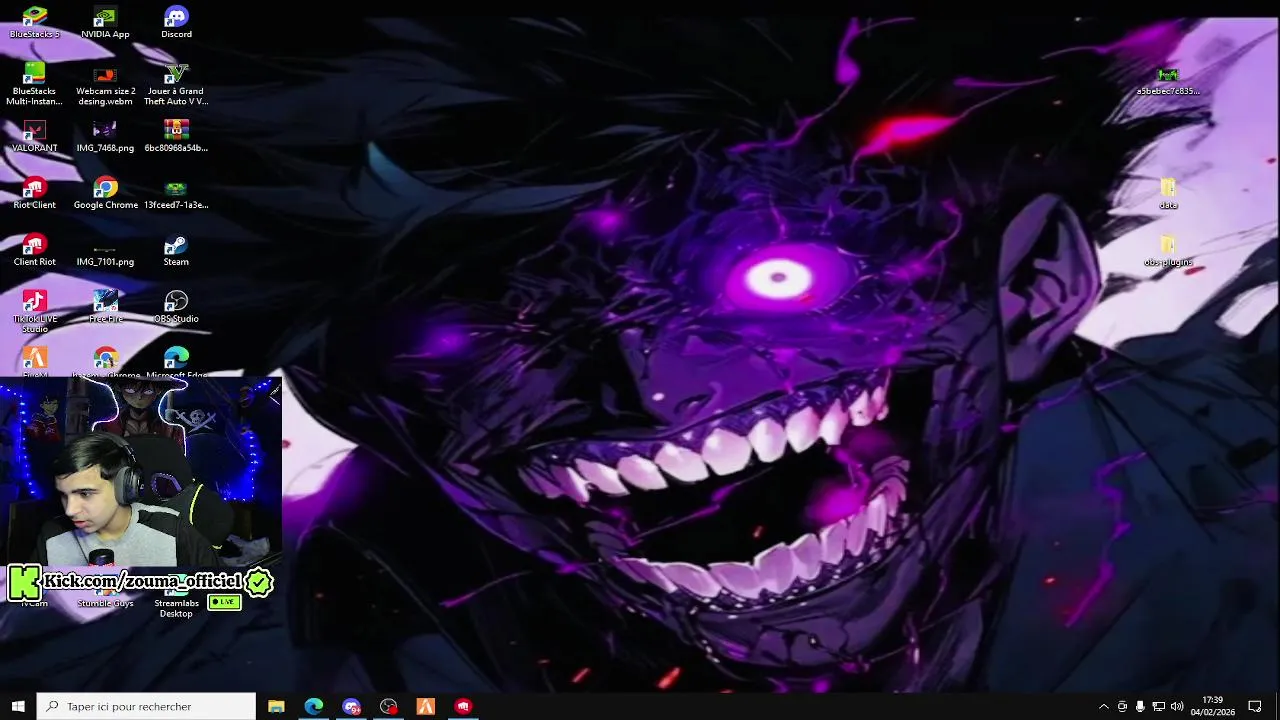The width and height of the screenshot is (1280, 720).
Task: Select the Steam desktop shortcut
Action: tap(176, 250)
